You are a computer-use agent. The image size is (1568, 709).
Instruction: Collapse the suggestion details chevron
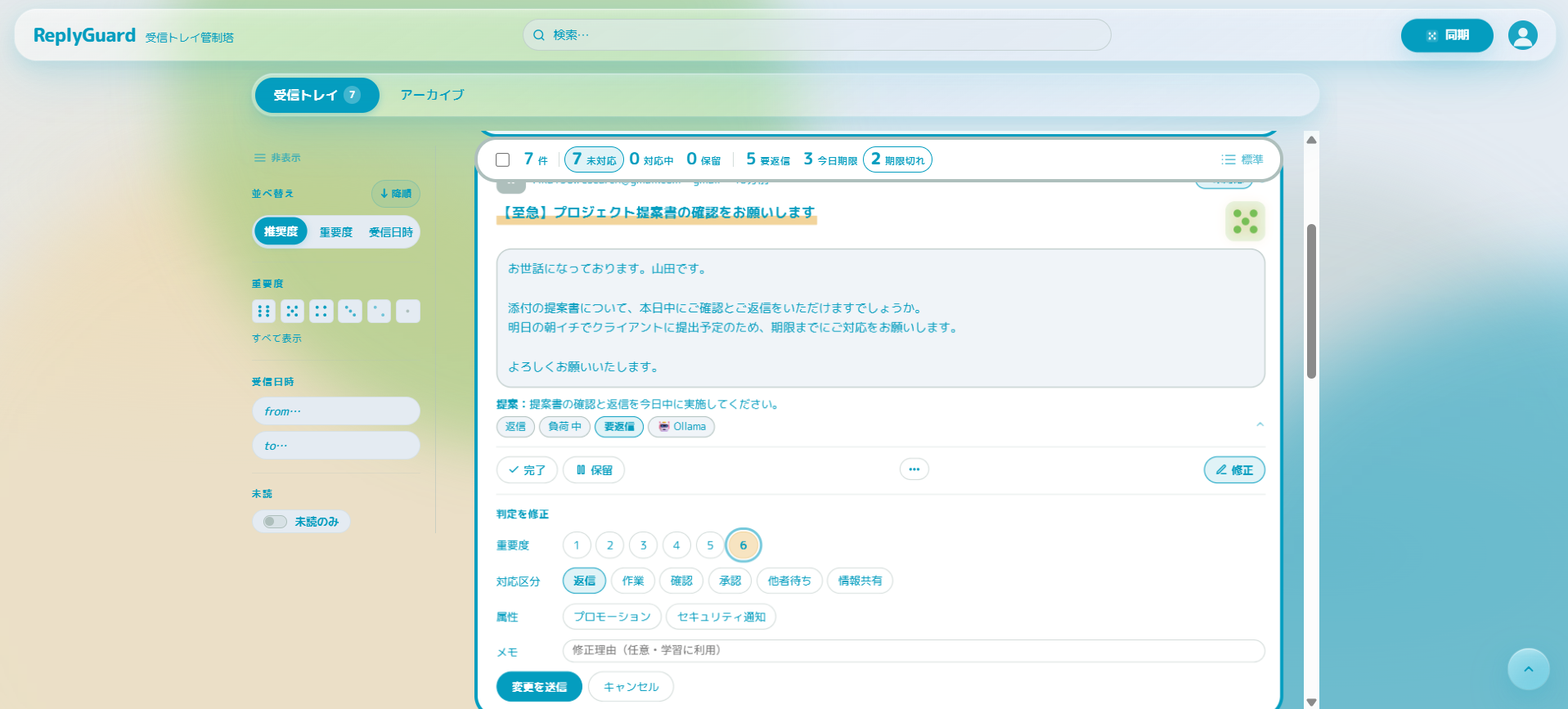1260,424
